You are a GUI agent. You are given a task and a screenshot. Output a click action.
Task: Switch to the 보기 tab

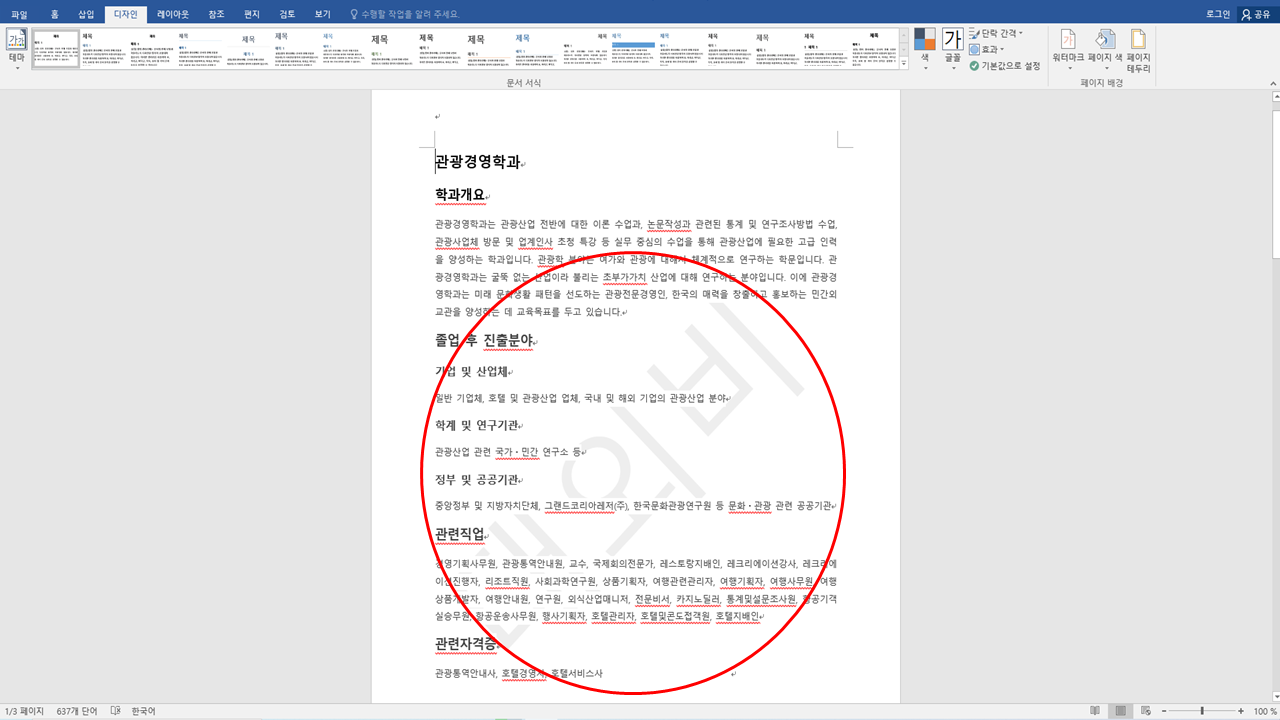tap(322, 14)
